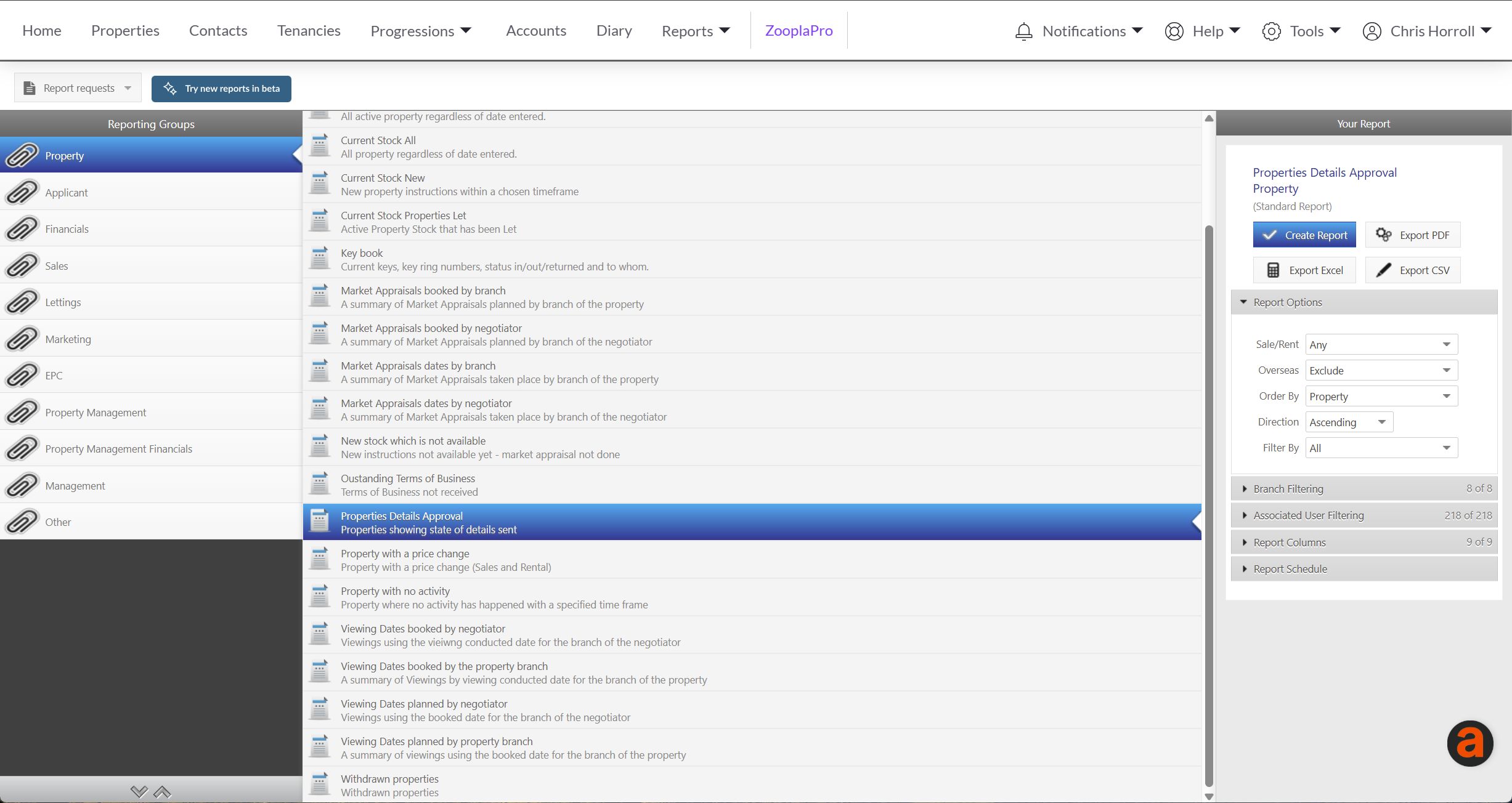The height and width of the screenshot is (803, 1512).
Task: Go to the Properties tab
Action: (x=125, y=31)
